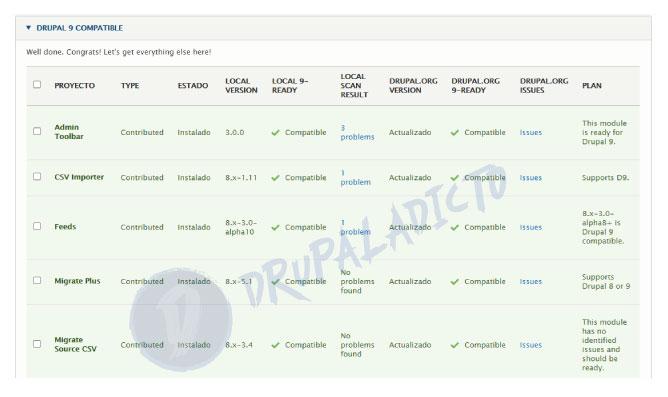
Task: Click the Drupal.org Version column header
Action: [413, 86]
